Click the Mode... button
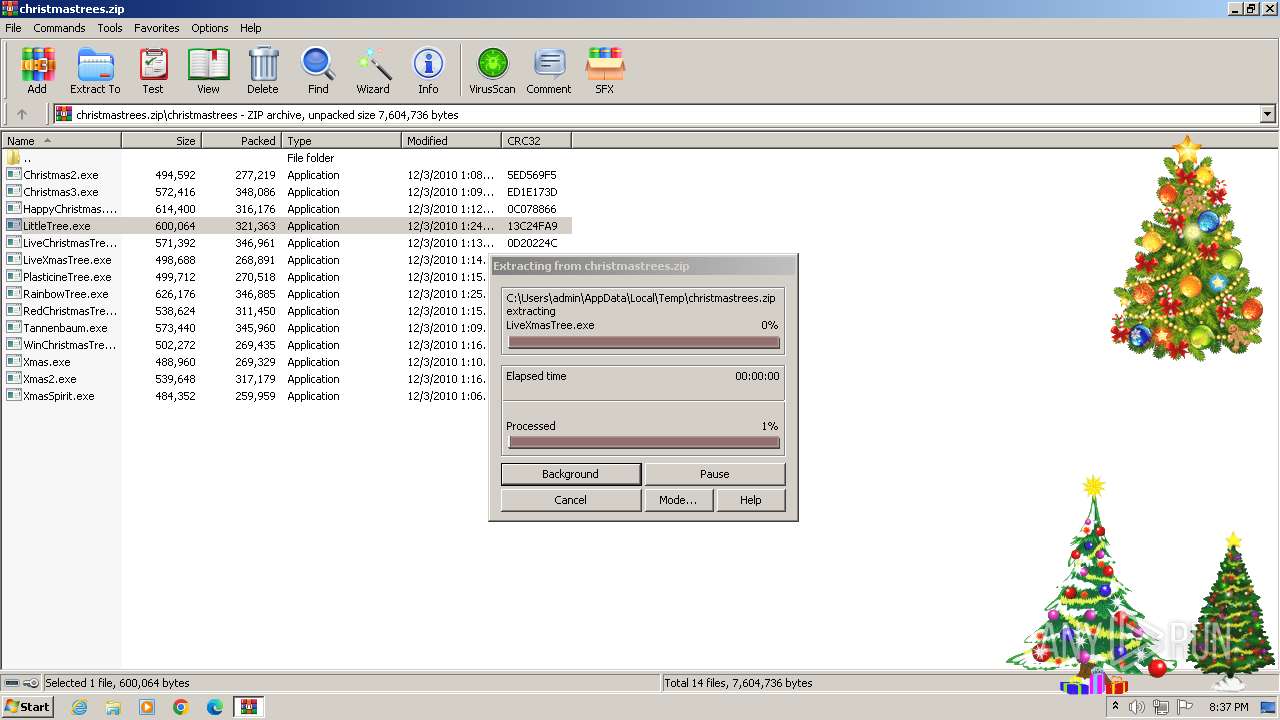The width and height of the screenshot is (1280, 720). coord(678,500)
